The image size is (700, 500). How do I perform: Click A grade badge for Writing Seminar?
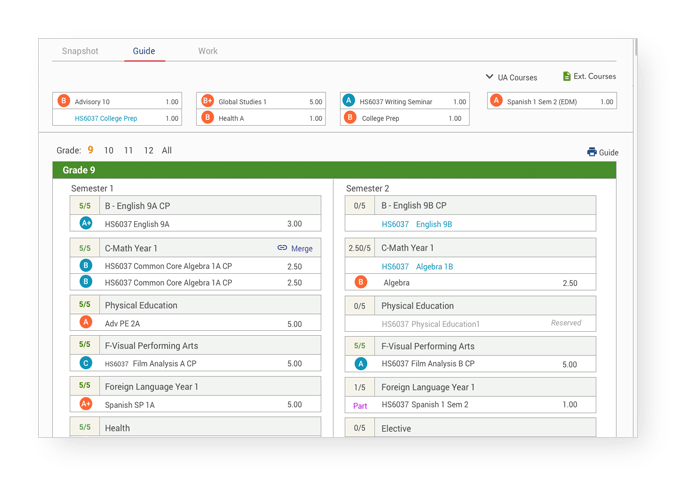[x=349, y=100]
